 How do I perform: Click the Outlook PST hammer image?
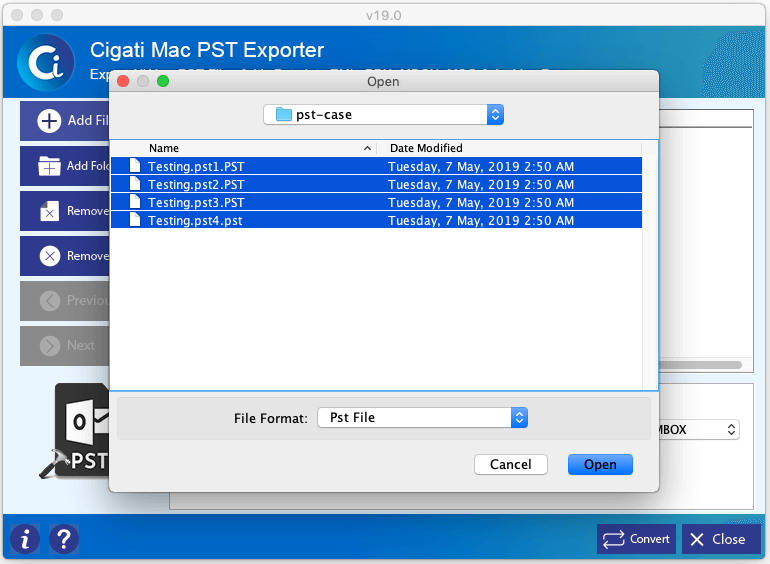[x=75, y=431]
